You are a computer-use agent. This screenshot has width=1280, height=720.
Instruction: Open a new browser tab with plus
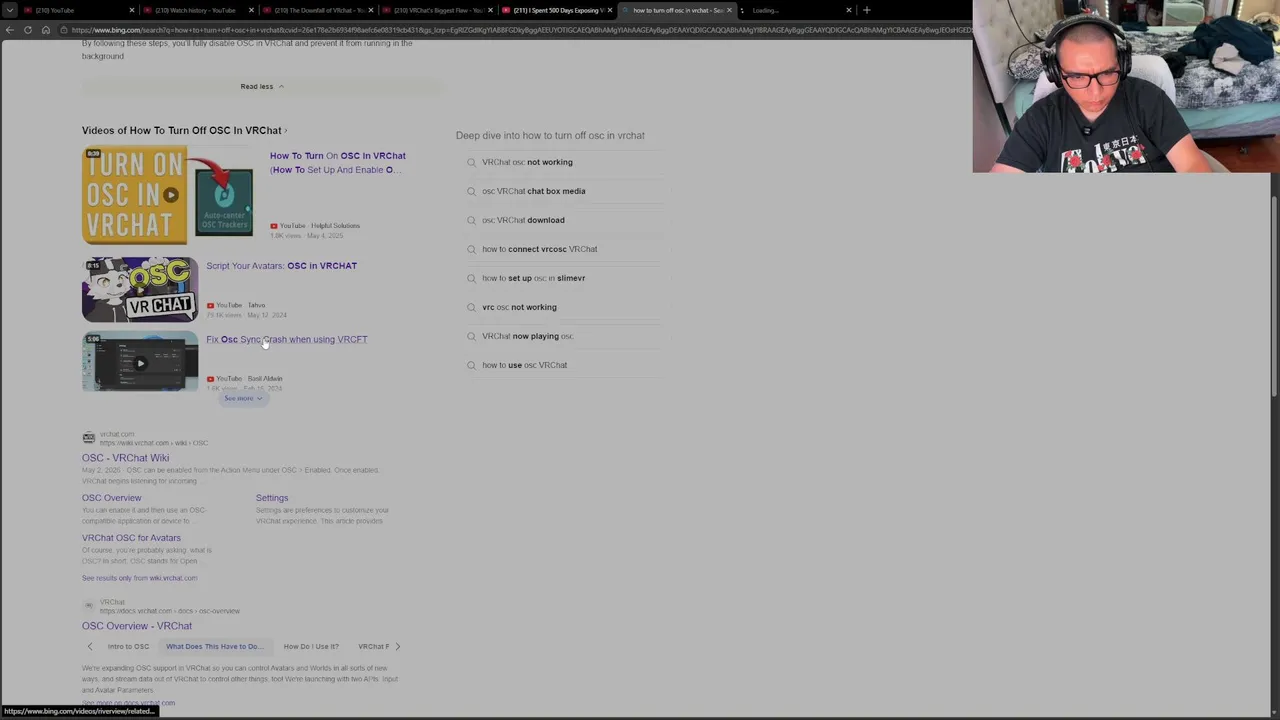pos(867,10)
